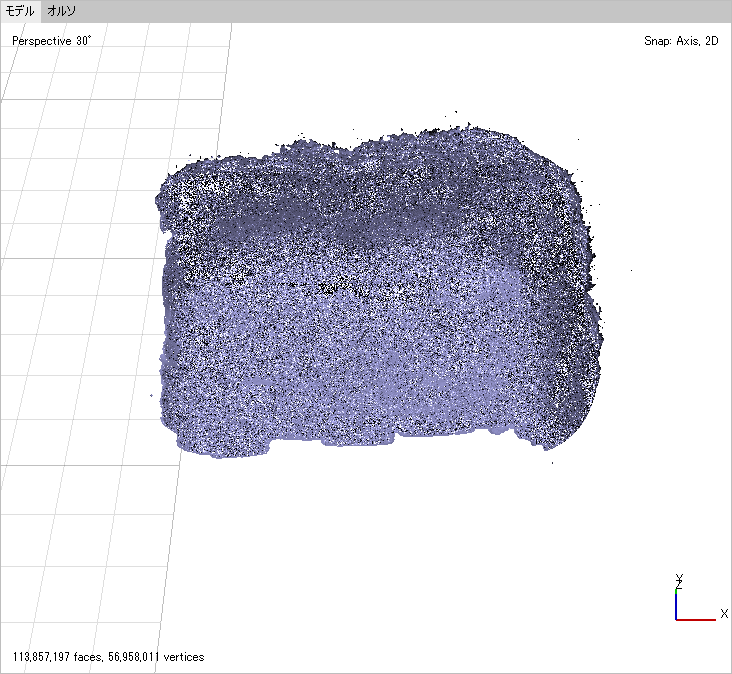Click the faces and vertices count text
This screenshot has width=732, height=674.
click(x=108, y=657)
